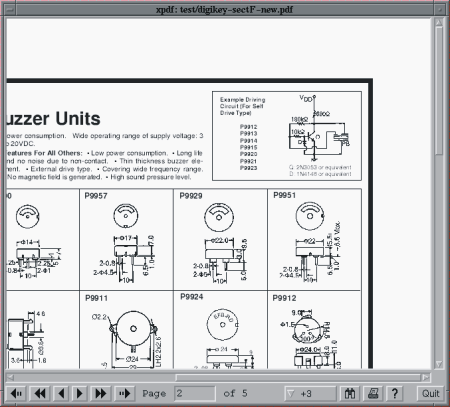450x407 pixels.
Task: Go to next page arrow
Action: [x=79, y=394]
